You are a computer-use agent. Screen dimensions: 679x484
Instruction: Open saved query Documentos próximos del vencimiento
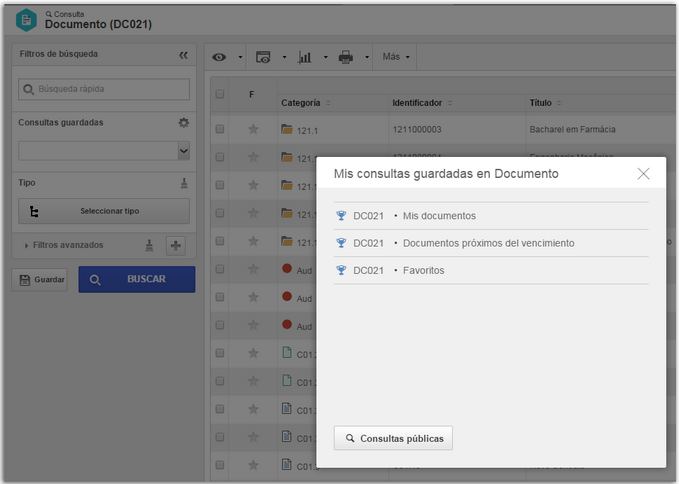coord(491,243)
